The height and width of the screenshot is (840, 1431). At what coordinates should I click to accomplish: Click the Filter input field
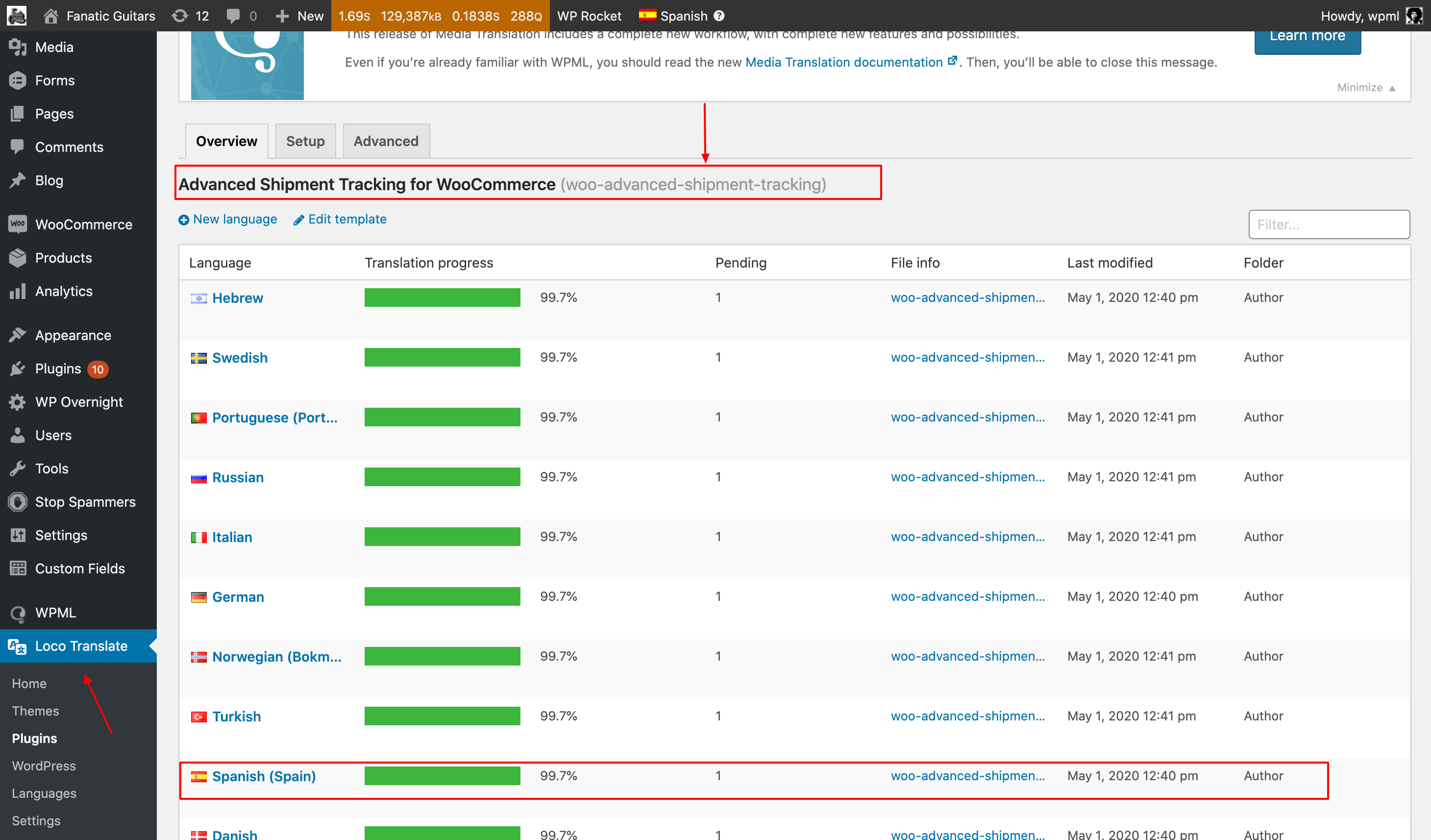click(1329, 224)
